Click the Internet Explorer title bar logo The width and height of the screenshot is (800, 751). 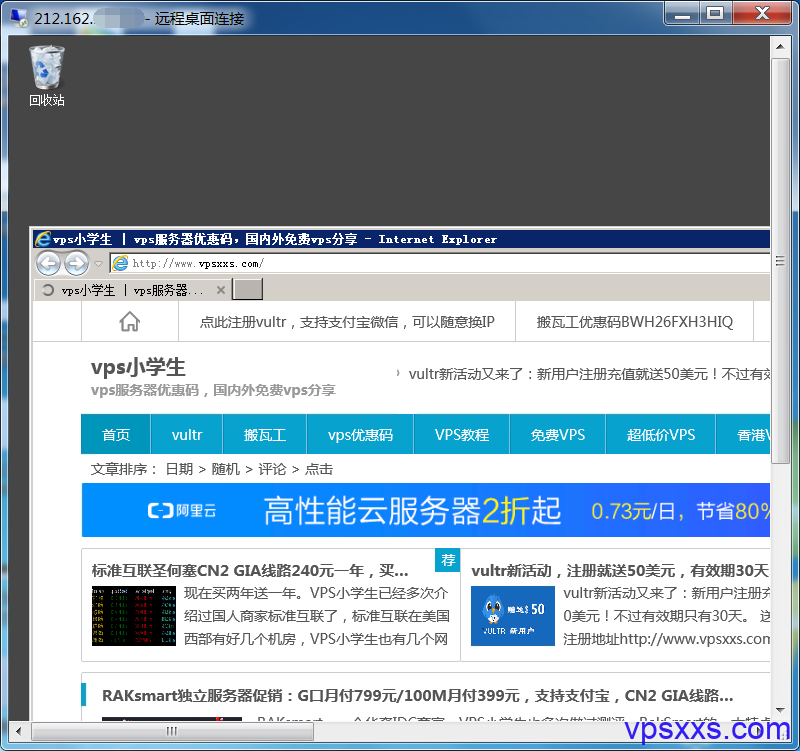point(43,239)
